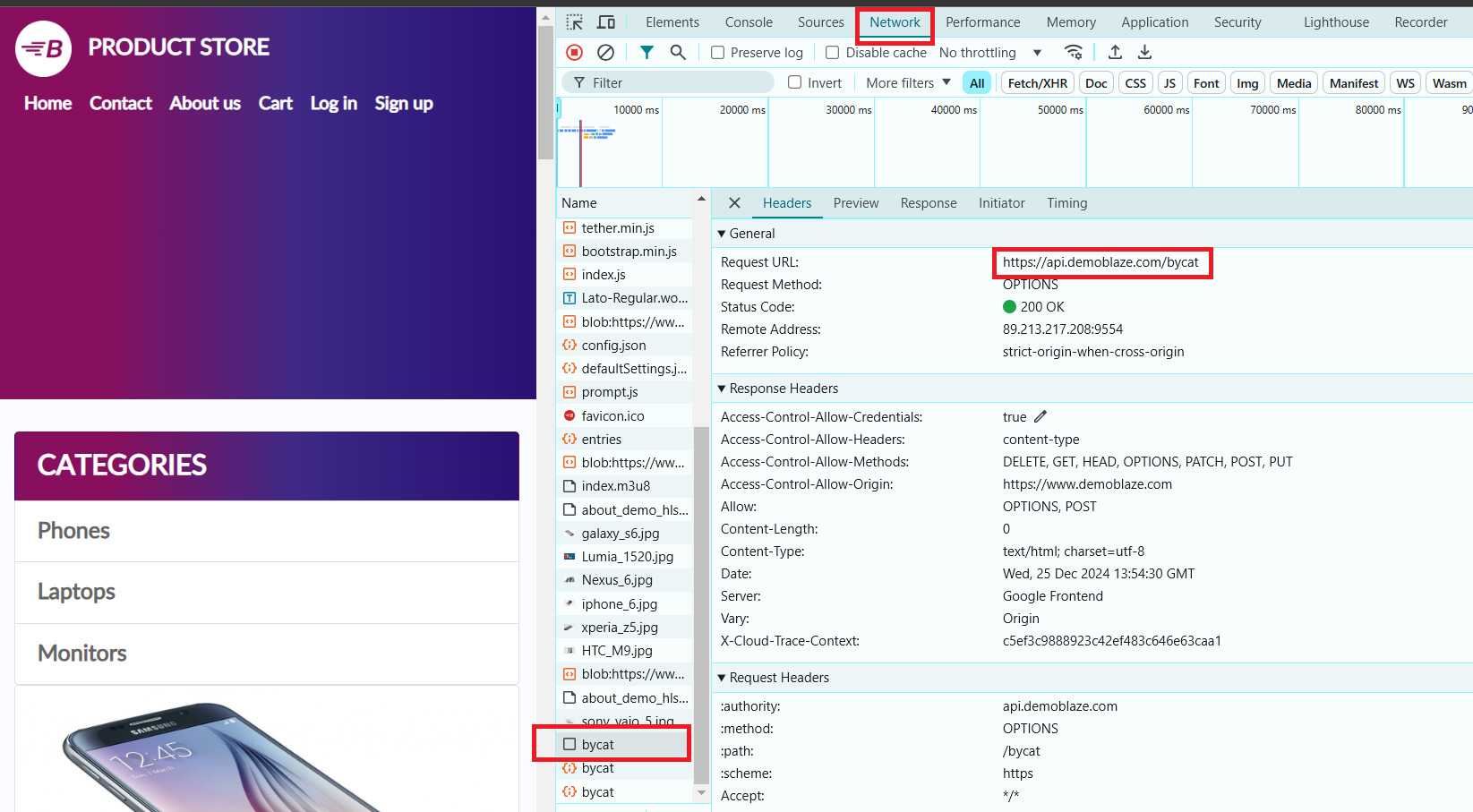The image size is (1473, 812).
Task: Choose the Laptops category
Action: pyautogui.click(x=267, y=592)
